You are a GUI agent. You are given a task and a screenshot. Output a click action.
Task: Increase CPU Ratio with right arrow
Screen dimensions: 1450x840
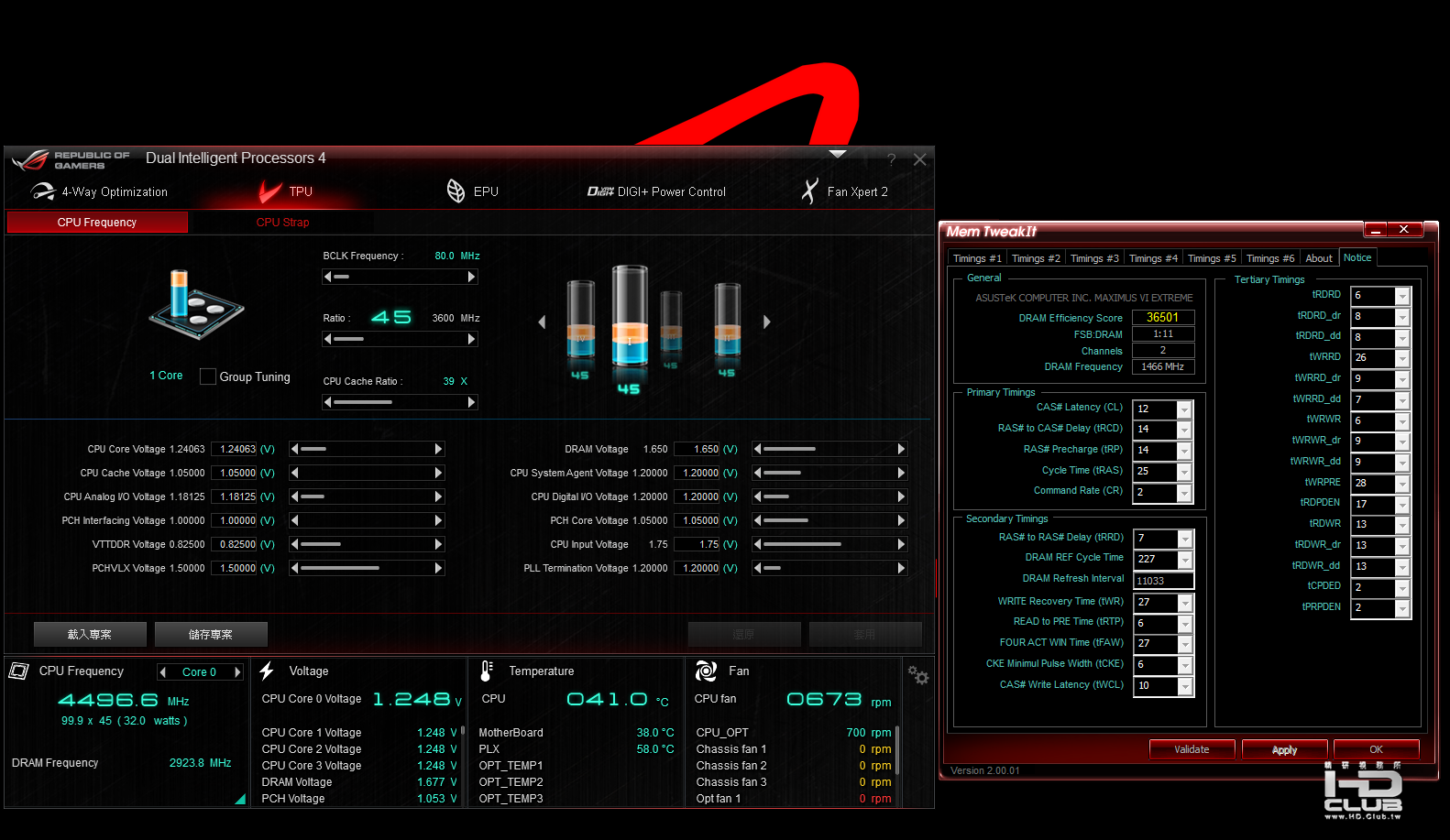472,339
